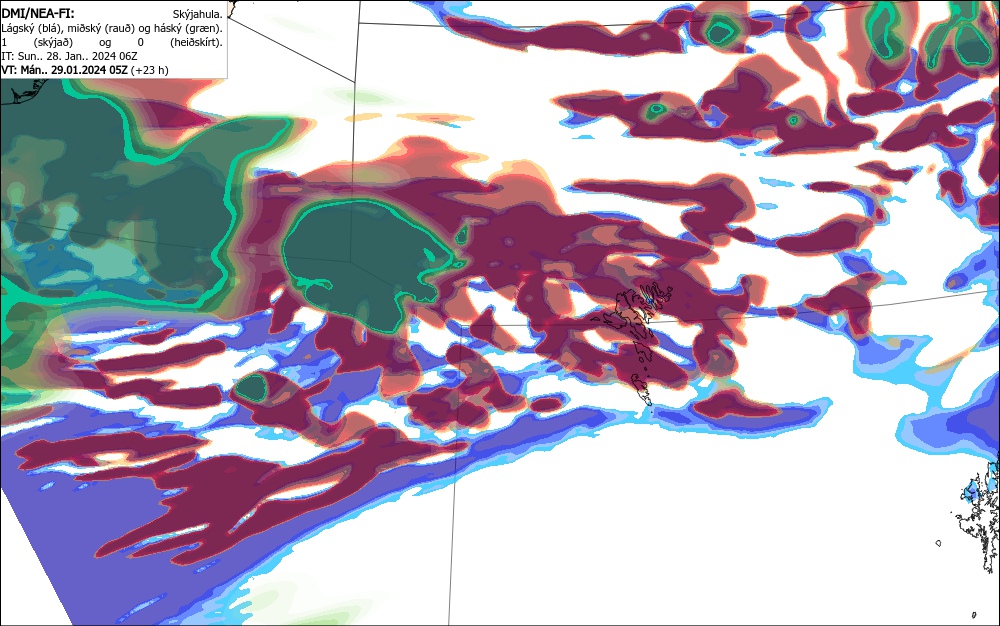Image resolution: width=1000 pixels, height=626 pixels.
Task: Click the 'IT: Sun.. 28. Jan.. 2024 06Z' line
Action: [x=69, y=56]
